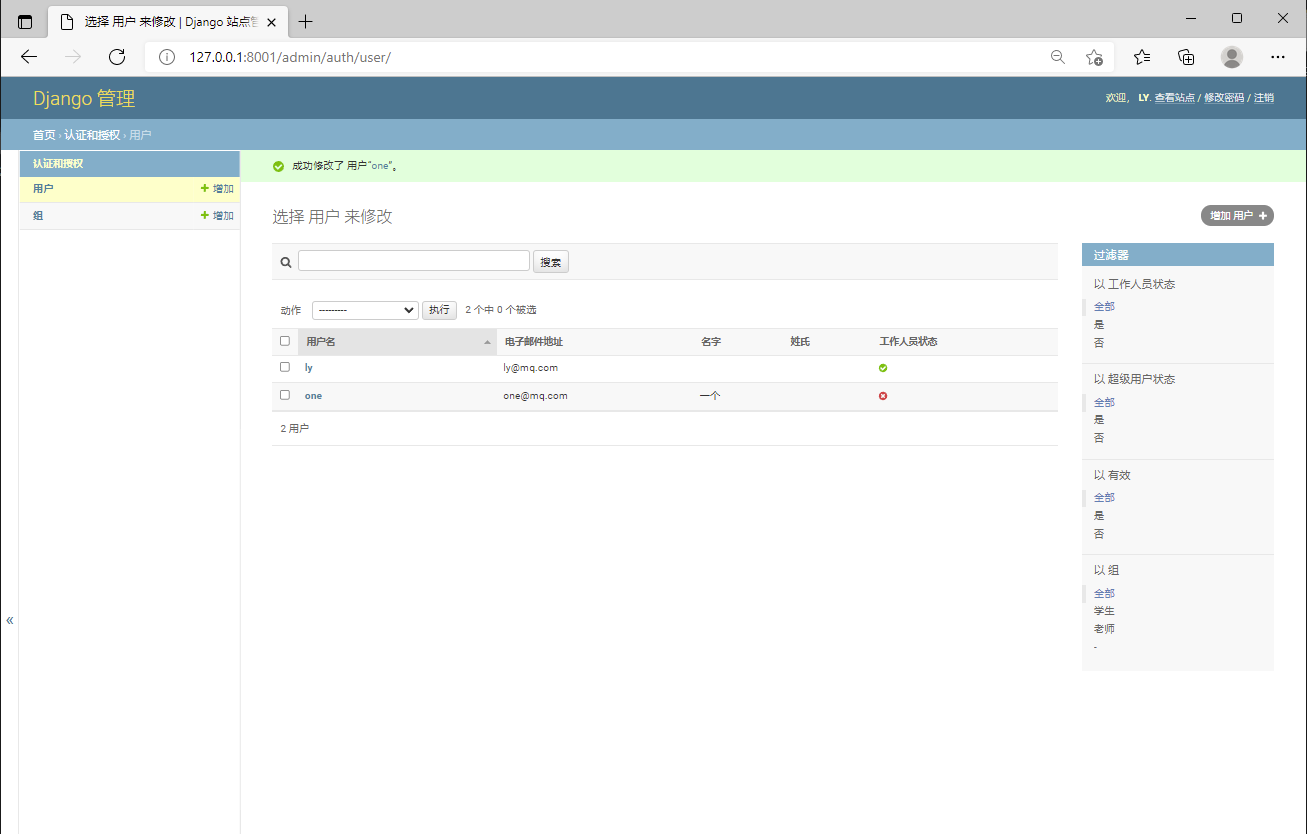Open the collections icon

point(1187,57)
